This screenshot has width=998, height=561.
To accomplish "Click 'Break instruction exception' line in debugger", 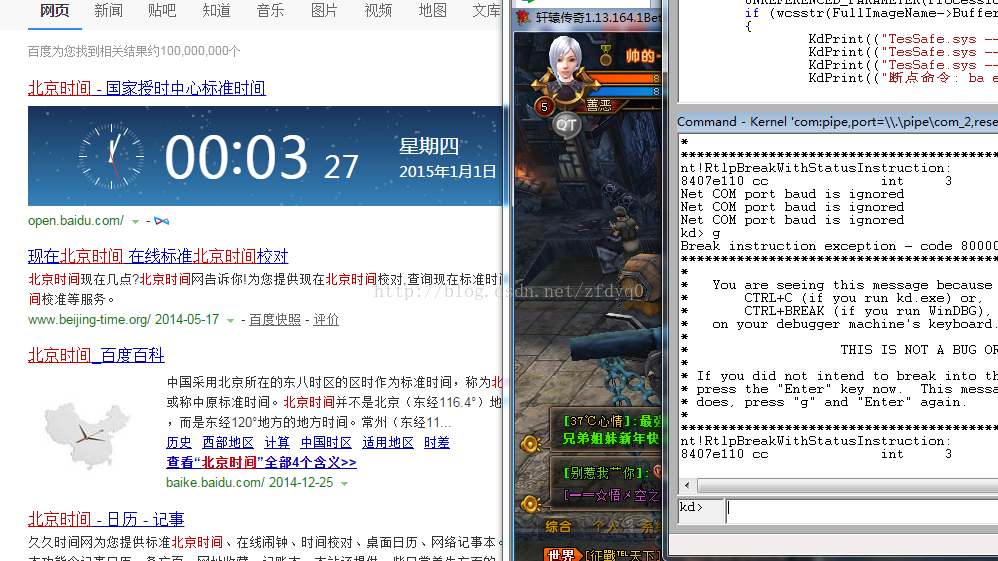I will [x=839, y=246].
